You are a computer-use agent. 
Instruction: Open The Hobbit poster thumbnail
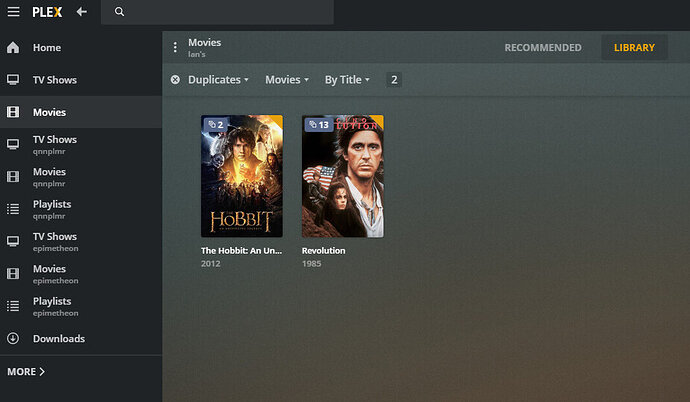[242, 176]
